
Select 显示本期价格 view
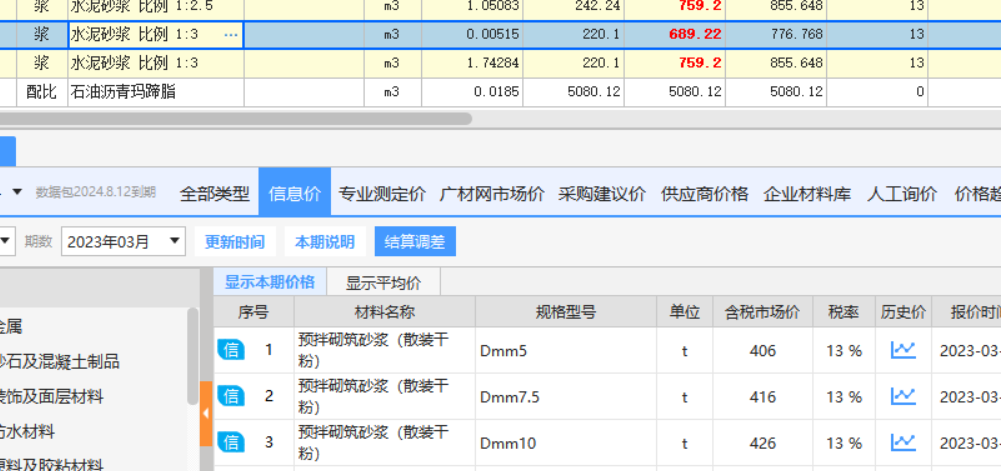tap(269, 281)
